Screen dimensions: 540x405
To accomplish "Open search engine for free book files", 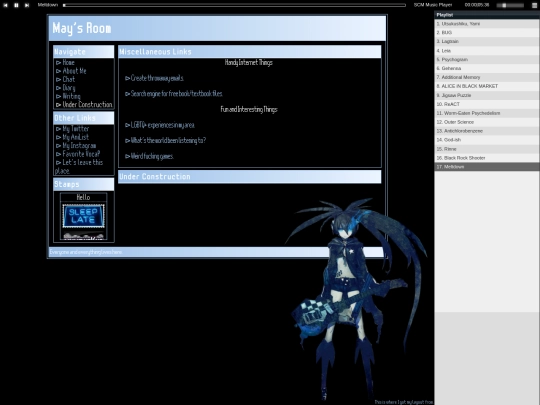I will click(176, 94).
